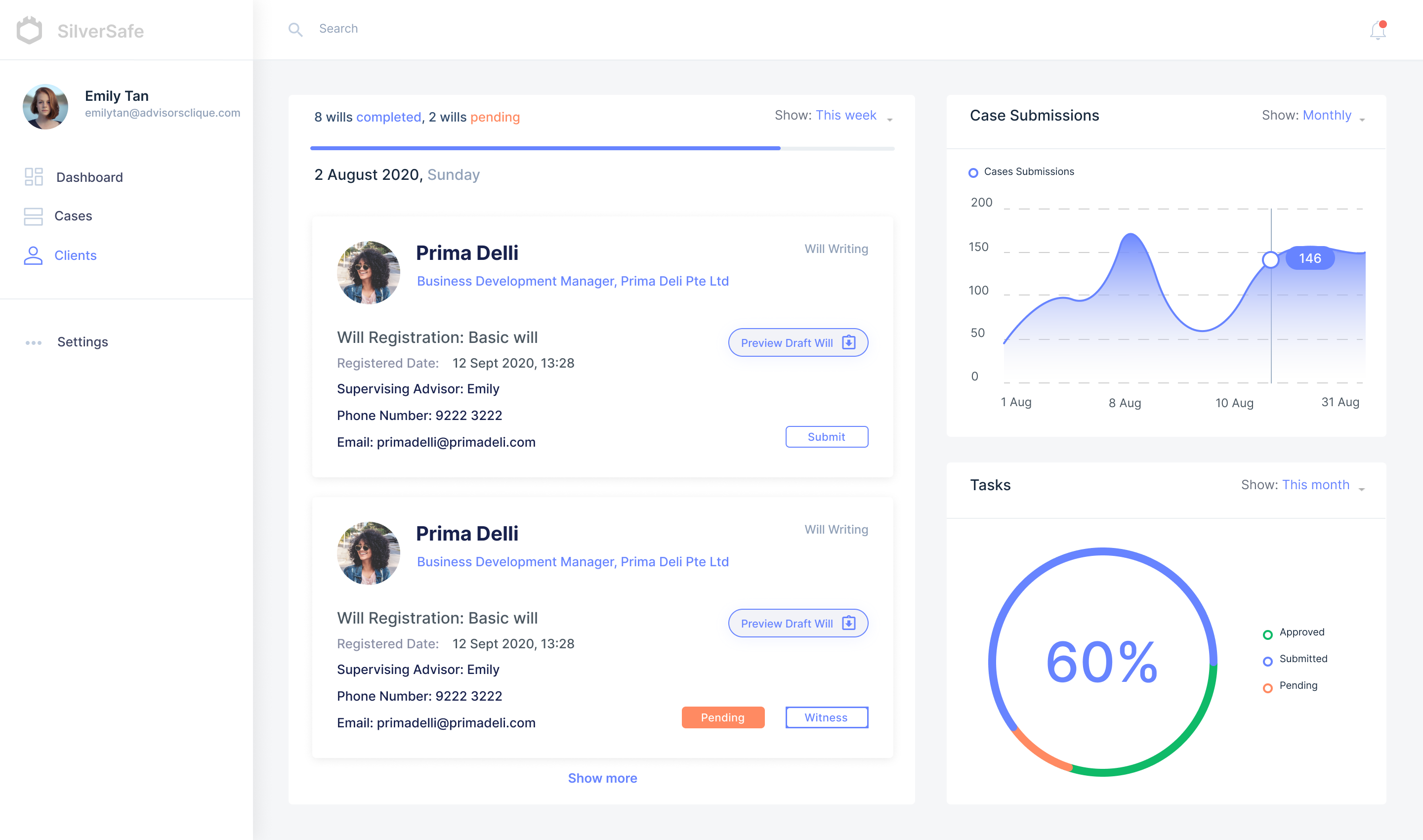Click the Case Submissions panel title
The width and height of the screenshot is (1423, 840).
click(1034, 116)
